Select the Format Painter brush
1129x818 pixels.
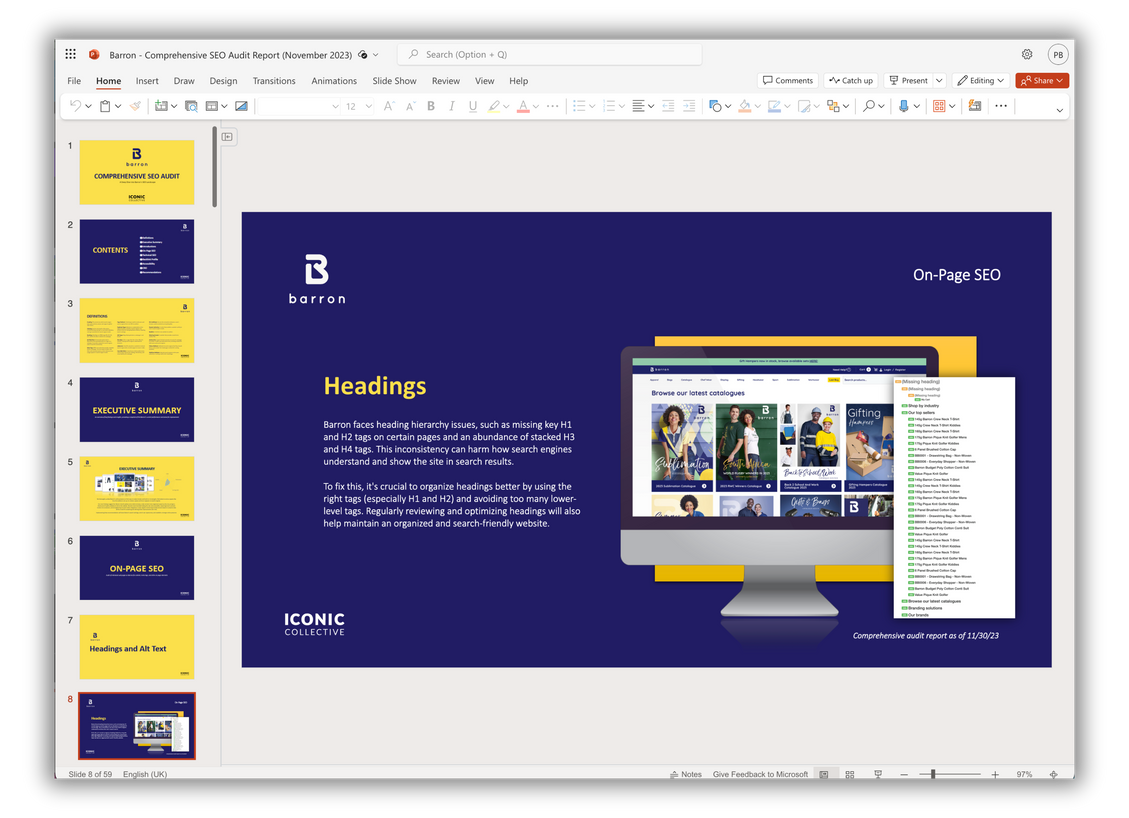(x=135, y=106)
